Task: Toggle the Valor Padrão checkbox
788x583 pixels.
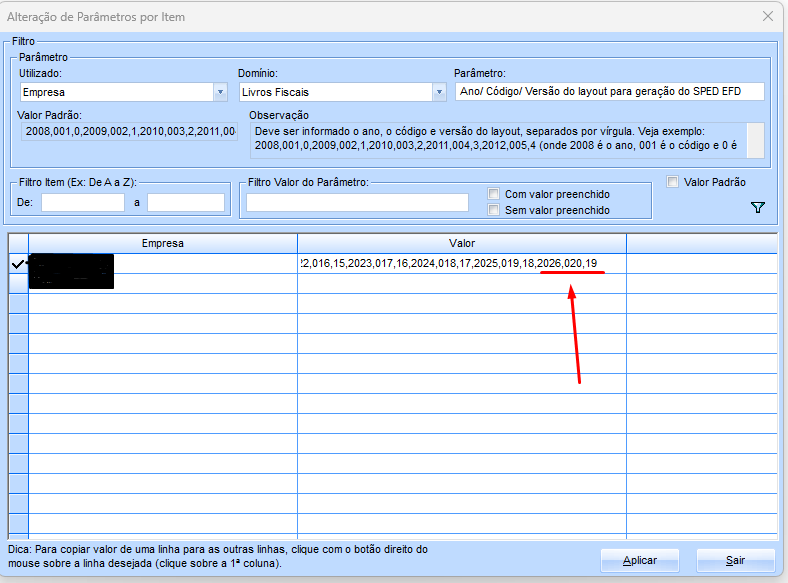Action: tap(673, 182)
